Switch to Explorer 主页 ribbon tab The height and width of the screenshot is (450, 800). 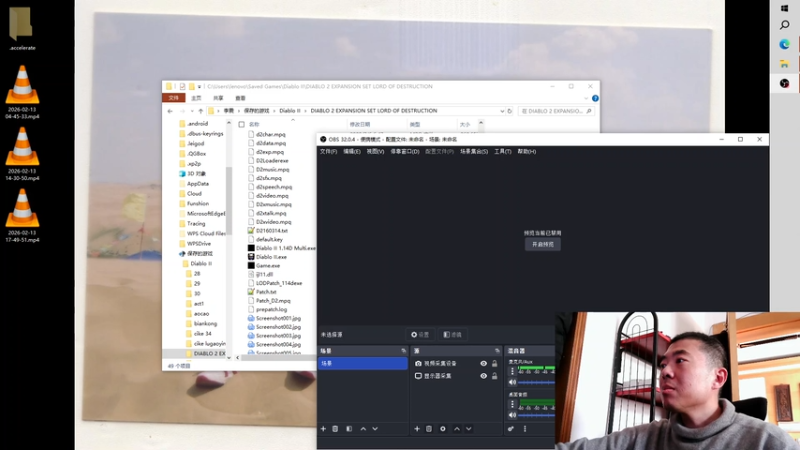[x=196, y=98]
